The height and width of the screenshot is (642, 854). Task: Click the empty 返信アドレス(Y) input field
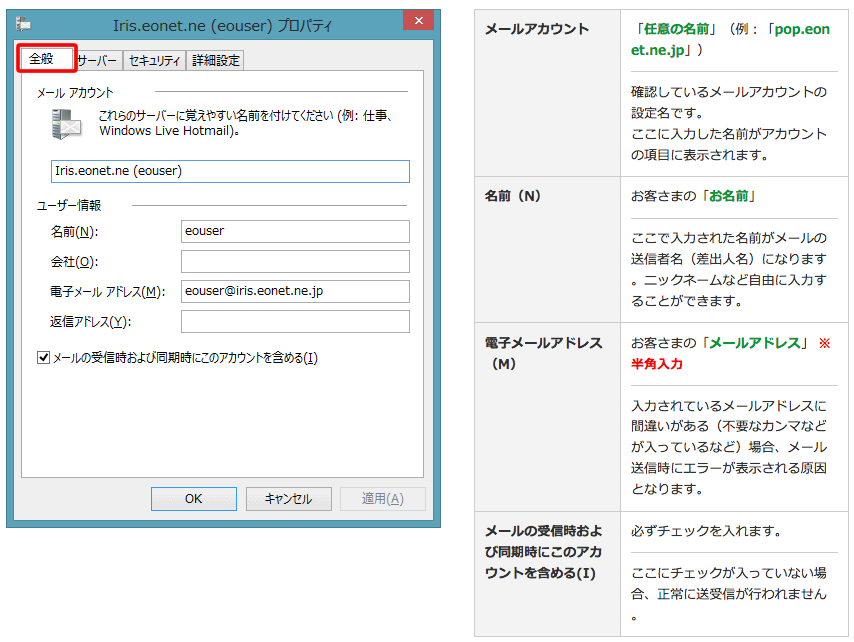tap(295, 321)
